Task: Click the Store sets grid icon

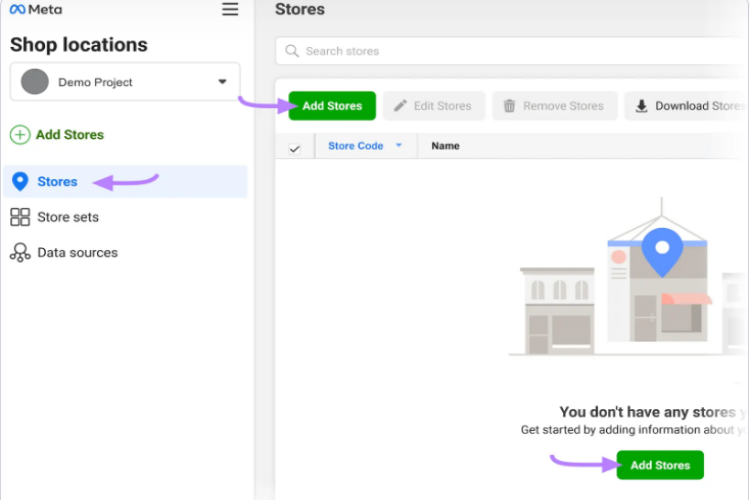Action: coord(20,217)
